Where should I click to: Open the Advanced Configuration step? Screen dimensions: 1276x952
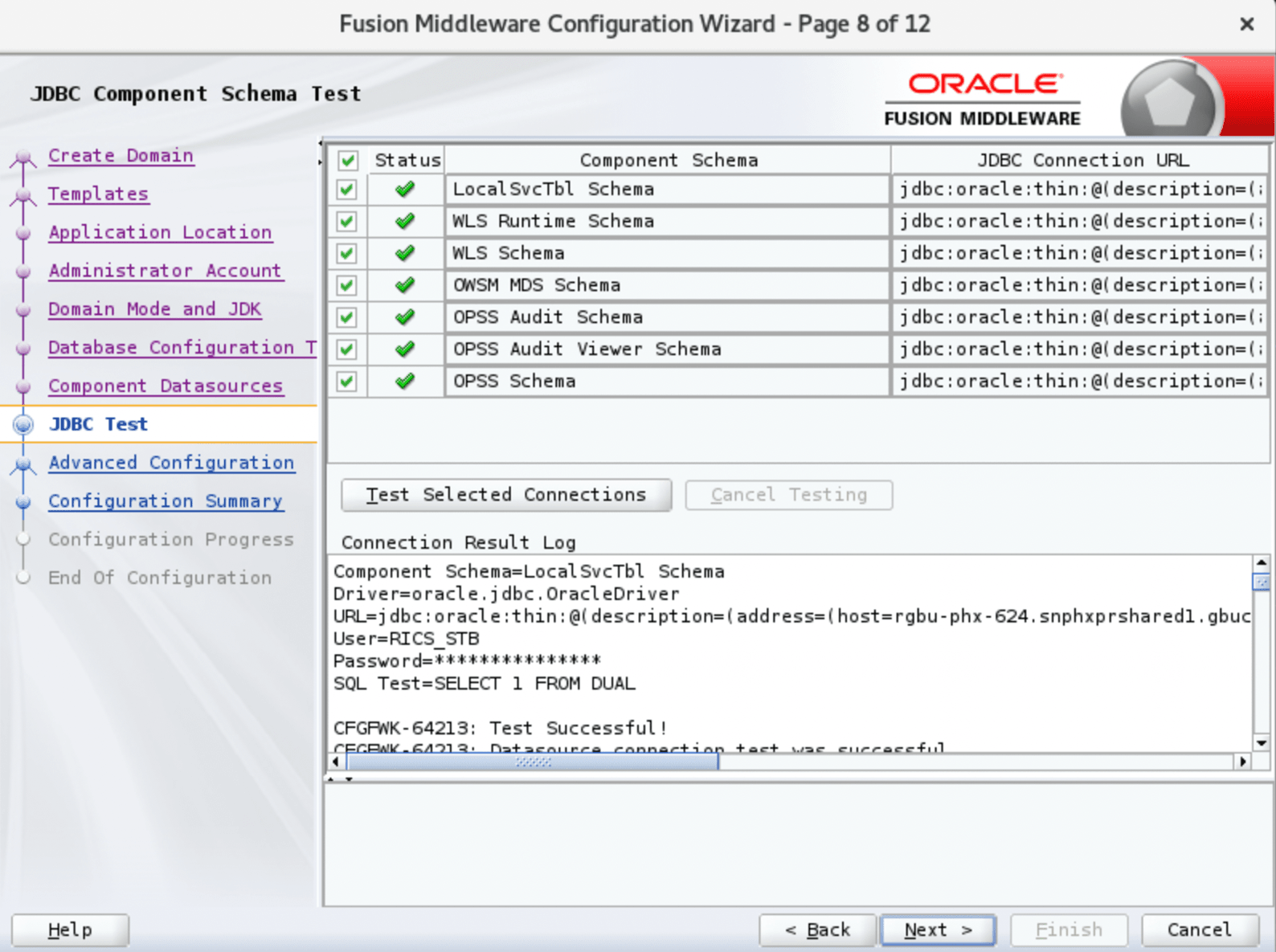(171, 463)
